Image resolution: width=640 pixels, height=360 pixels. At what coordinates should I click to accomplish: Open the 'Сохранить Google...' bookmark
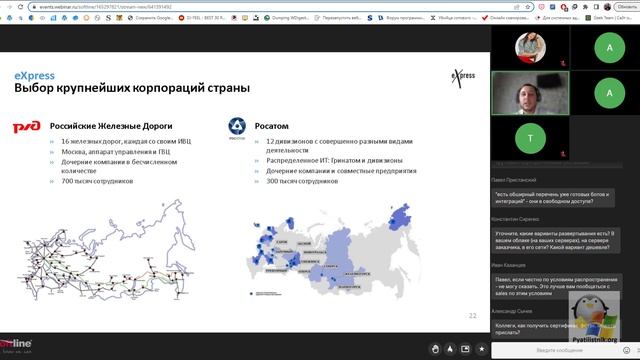151,18
